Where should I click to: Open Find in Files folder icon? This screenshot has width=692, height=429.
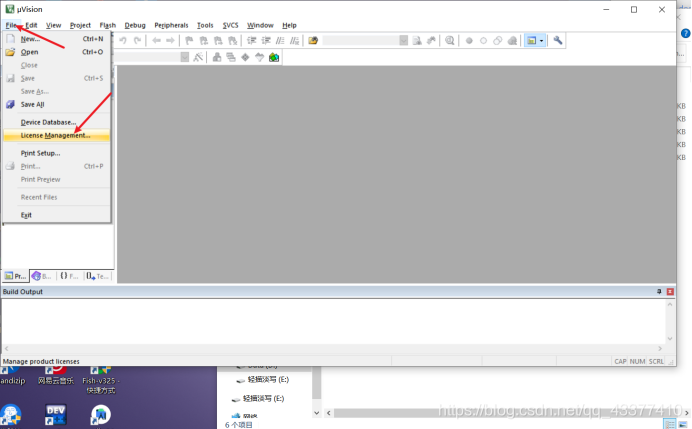[x=313, y=41]
